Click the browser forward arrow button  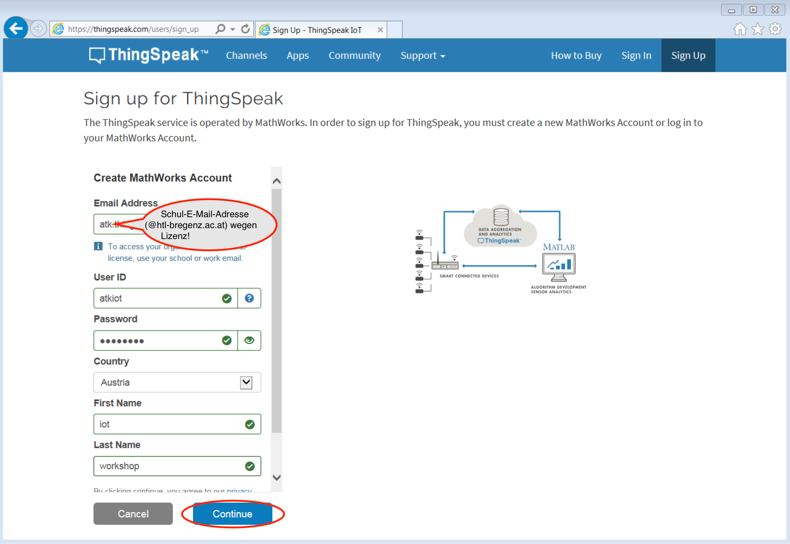coord(38,29)
